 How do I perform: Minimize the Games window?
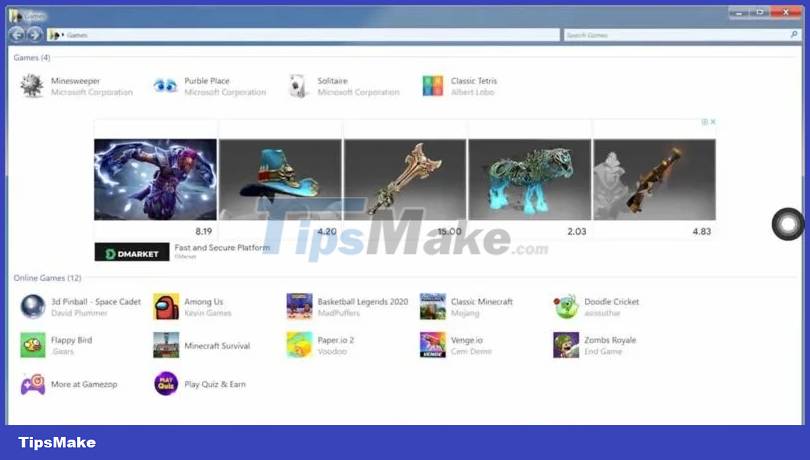click(739, 12)
